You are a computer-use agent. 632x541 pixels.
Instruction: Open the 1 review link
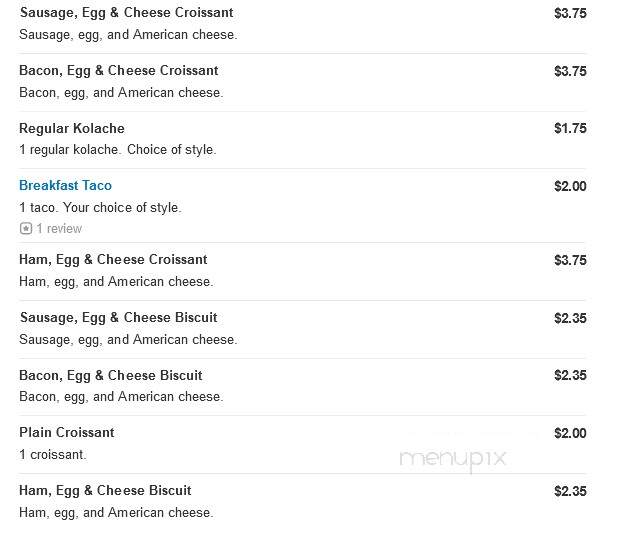click(59, 229)
